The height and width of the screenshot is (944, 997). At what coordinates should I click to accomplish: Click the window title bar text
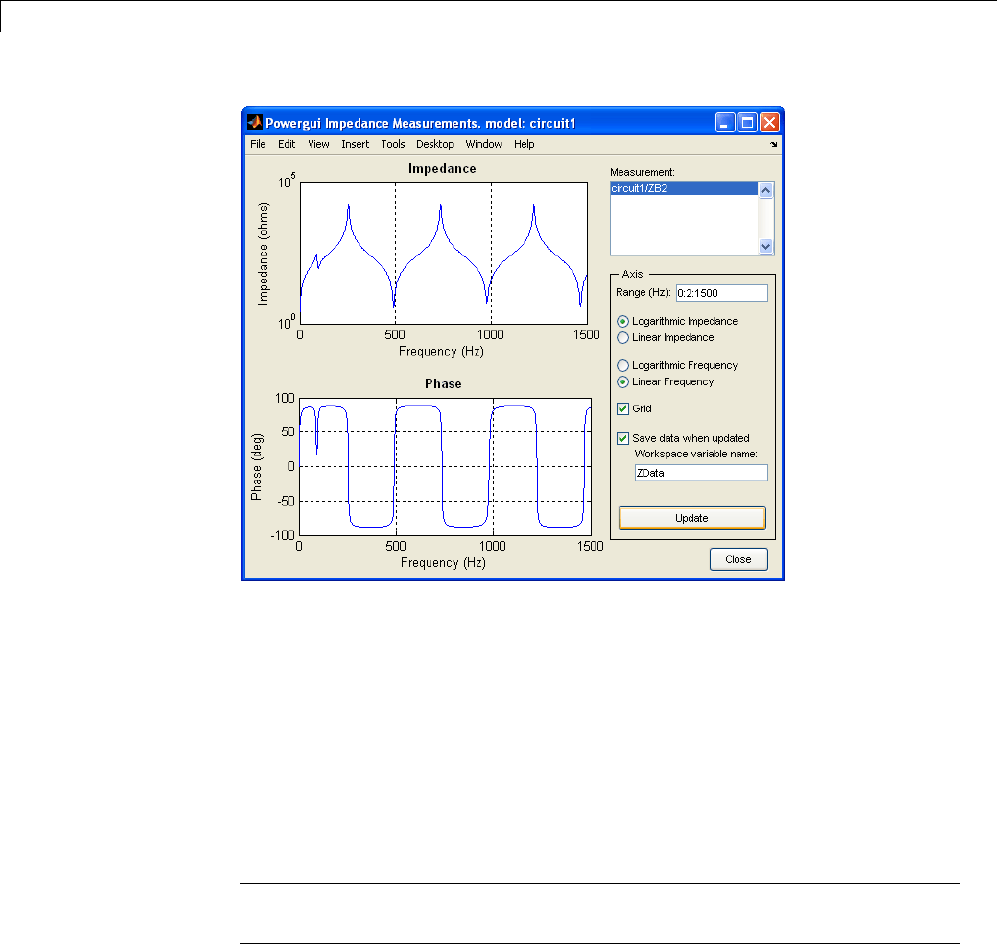pyautogui.click(x=420, y=123)
